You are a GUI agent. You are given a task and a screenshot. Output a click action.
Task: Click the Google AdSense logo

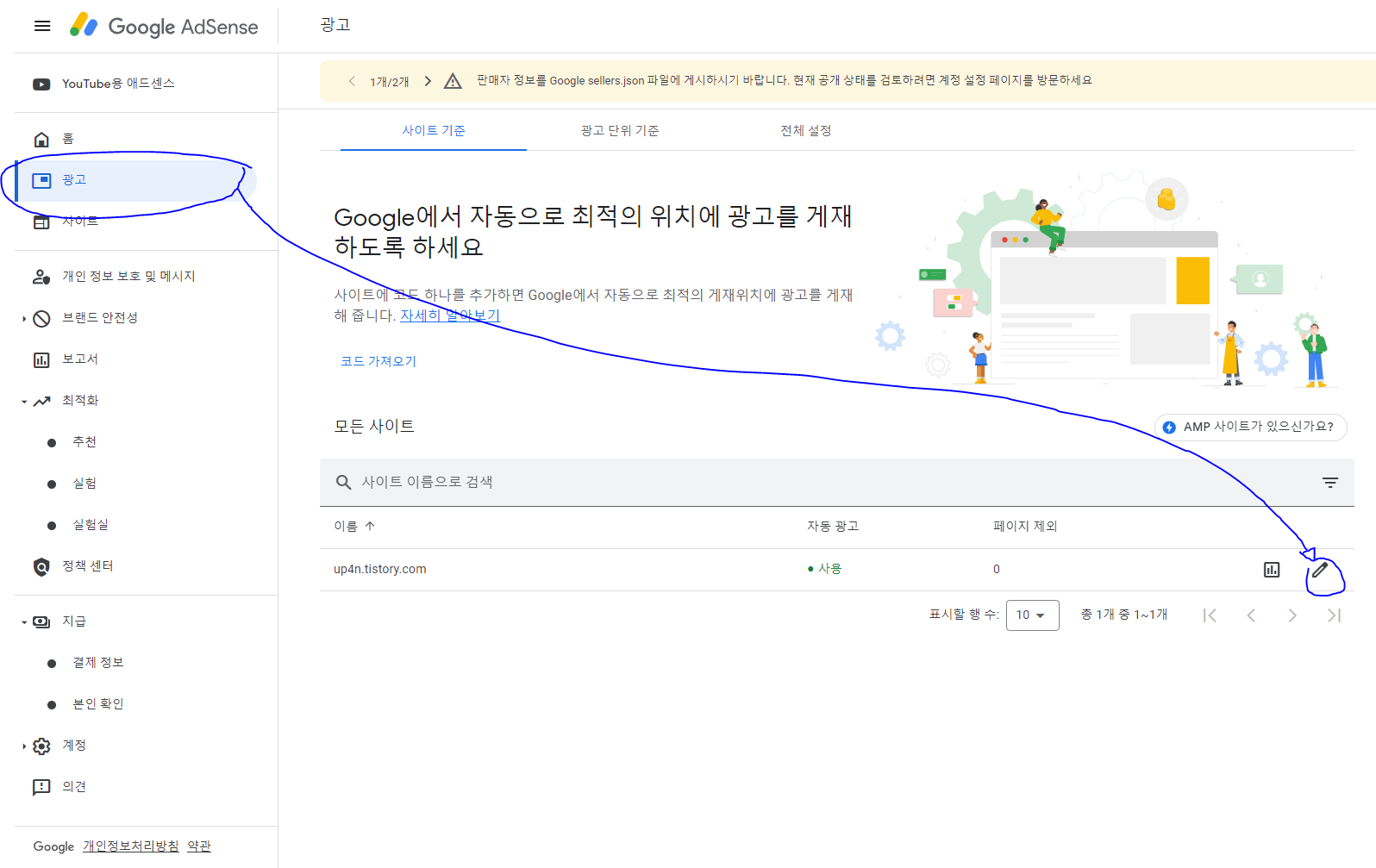[x=164, y=26]
